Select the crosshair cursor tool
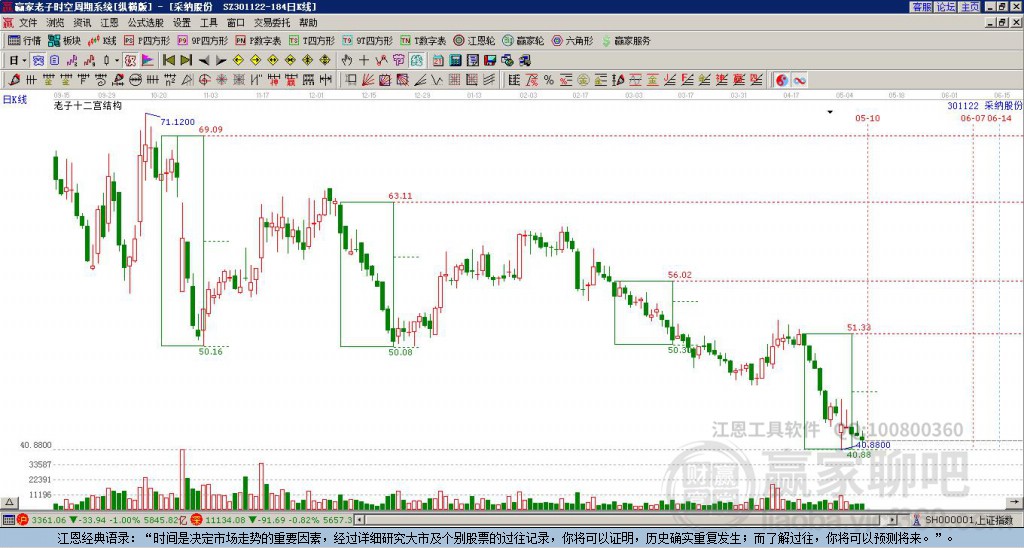The width and height of the screenshot is (1024, 548). point(364,61)
